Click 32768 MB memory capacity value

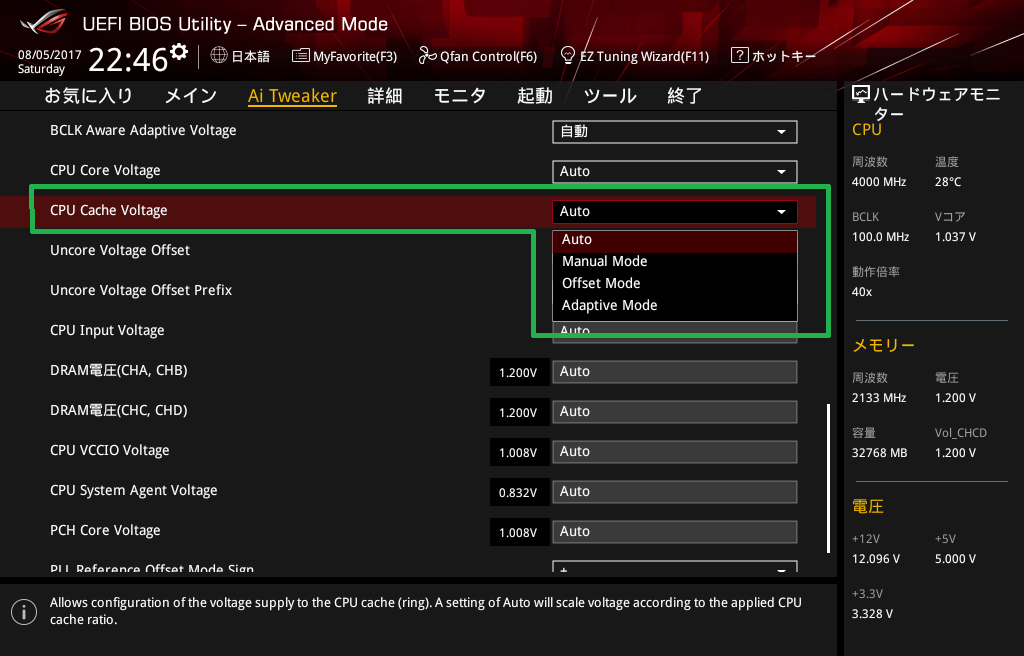coord(879,452)
